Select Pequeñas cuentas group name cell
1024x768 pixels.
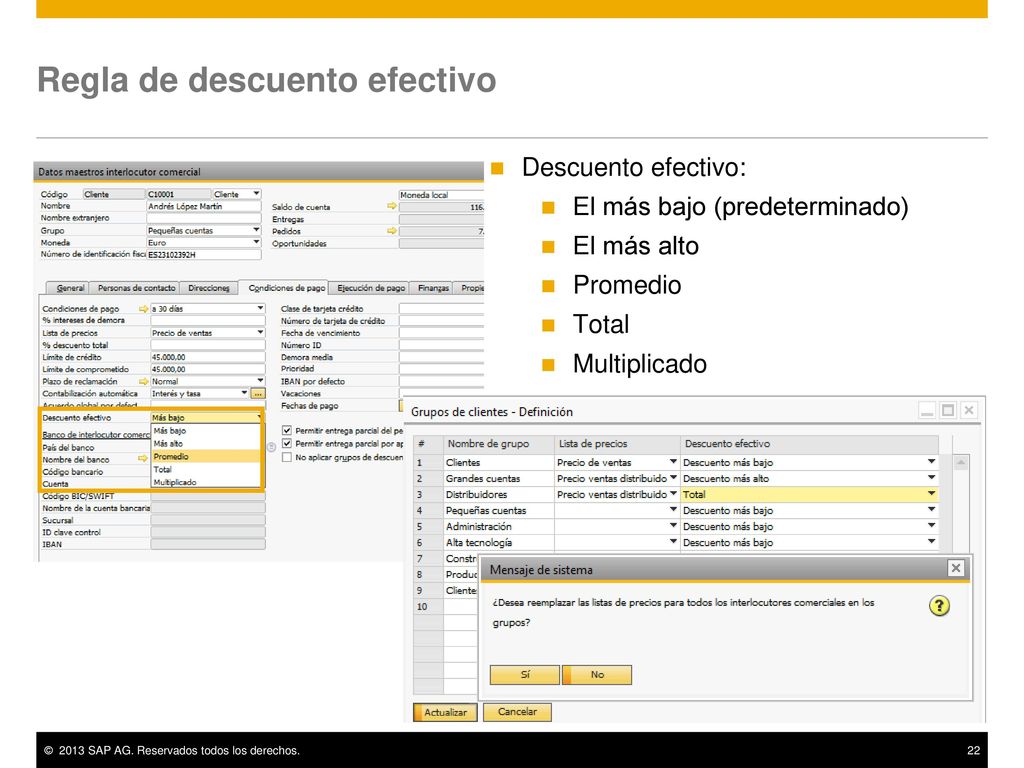pos(499,510)
